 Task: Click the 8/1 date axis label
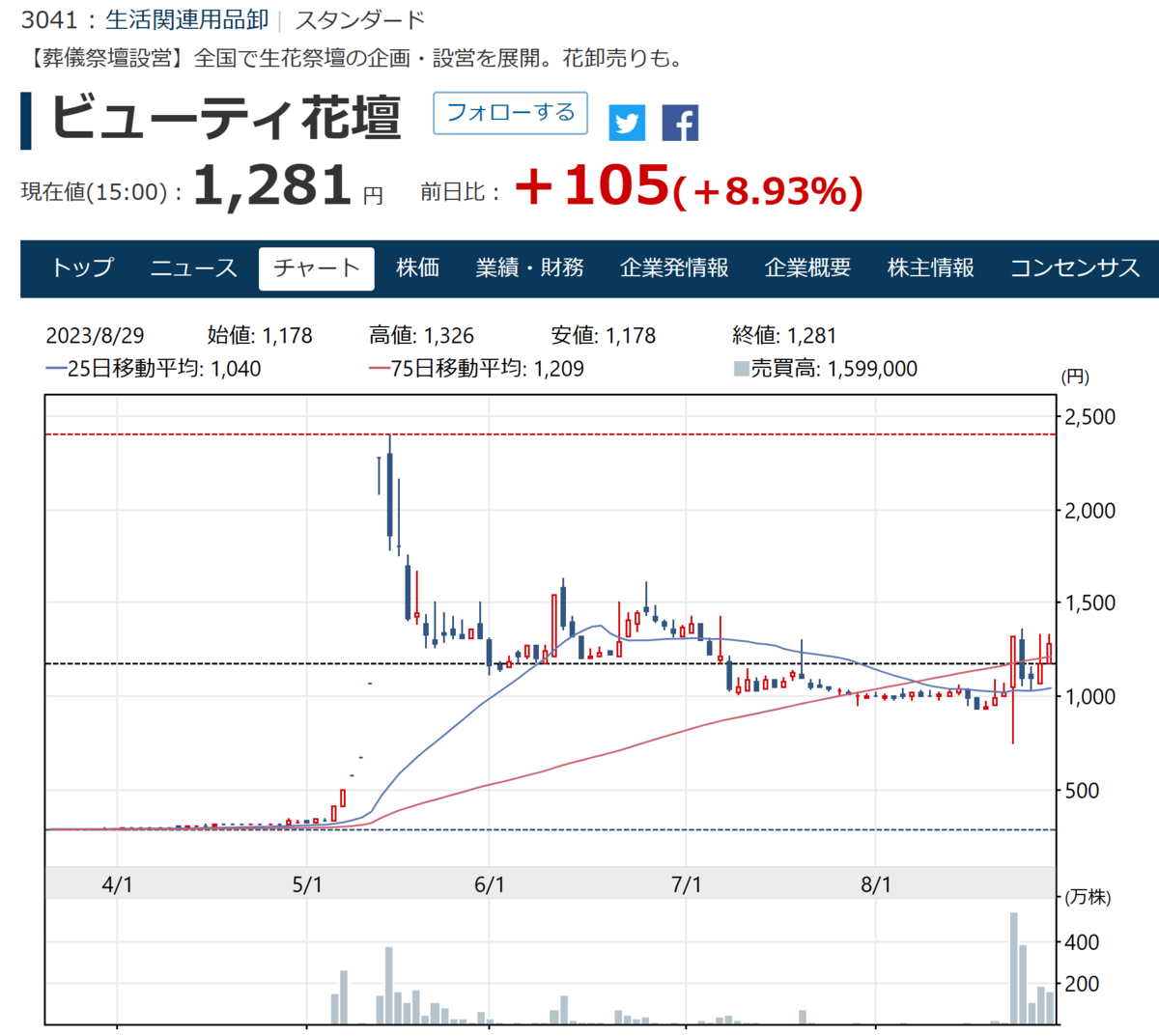click(876, 884)
